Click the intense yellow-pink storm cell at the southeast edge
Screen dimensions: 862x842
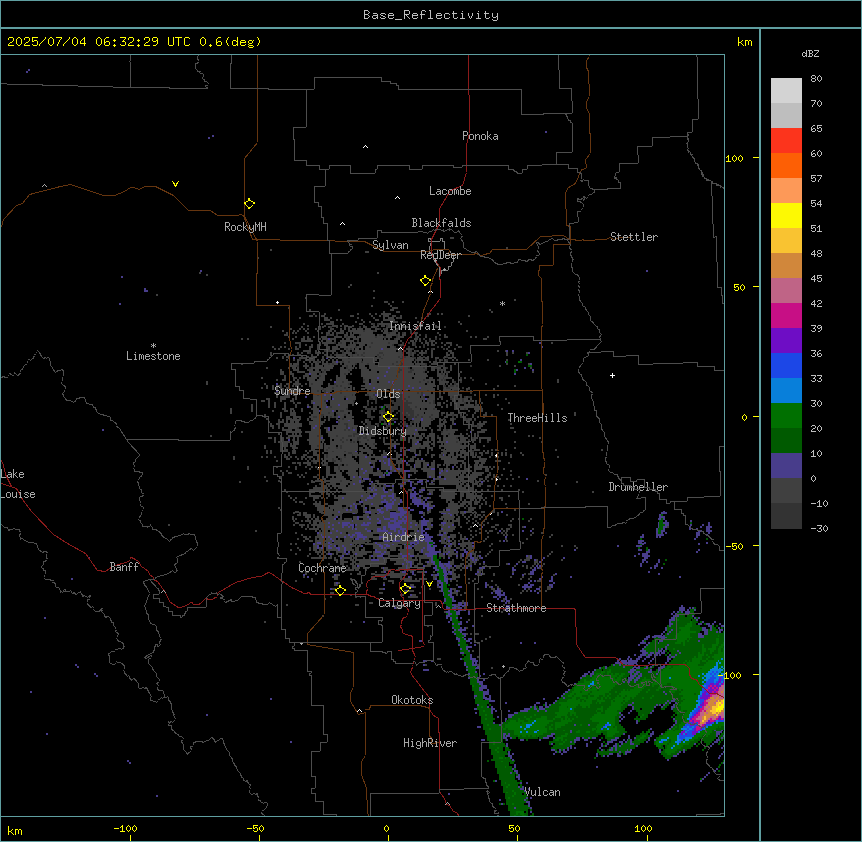click(x=711, y=707)
